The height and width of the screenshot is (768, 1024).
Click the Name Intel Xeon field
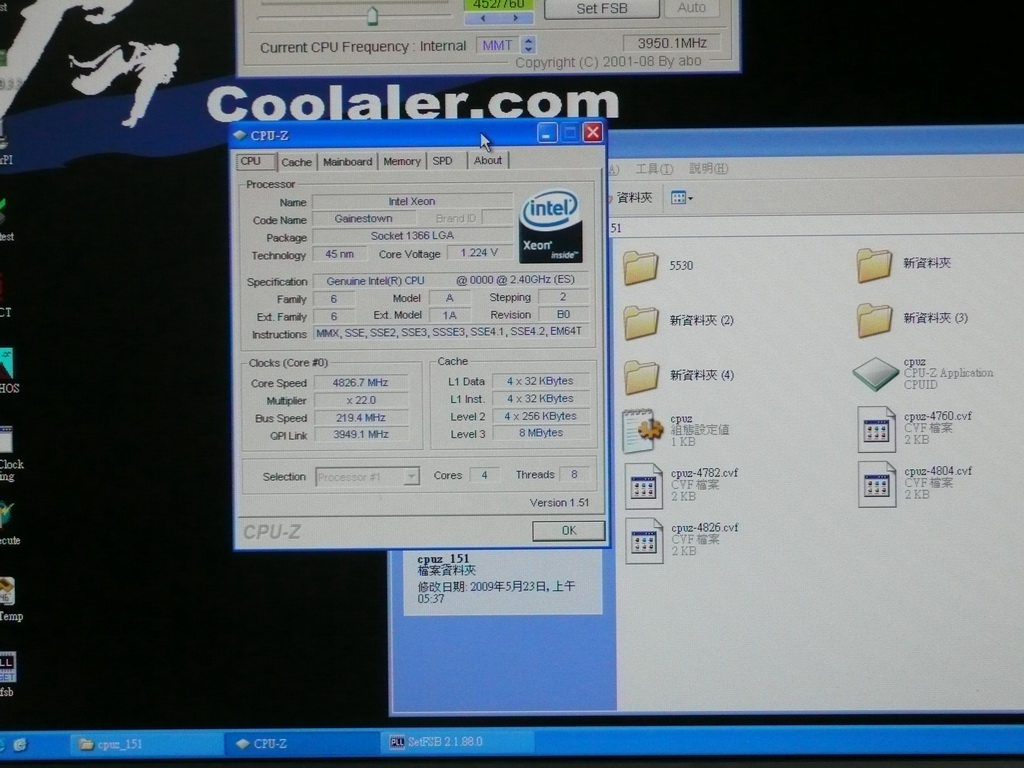click(412, 202)
